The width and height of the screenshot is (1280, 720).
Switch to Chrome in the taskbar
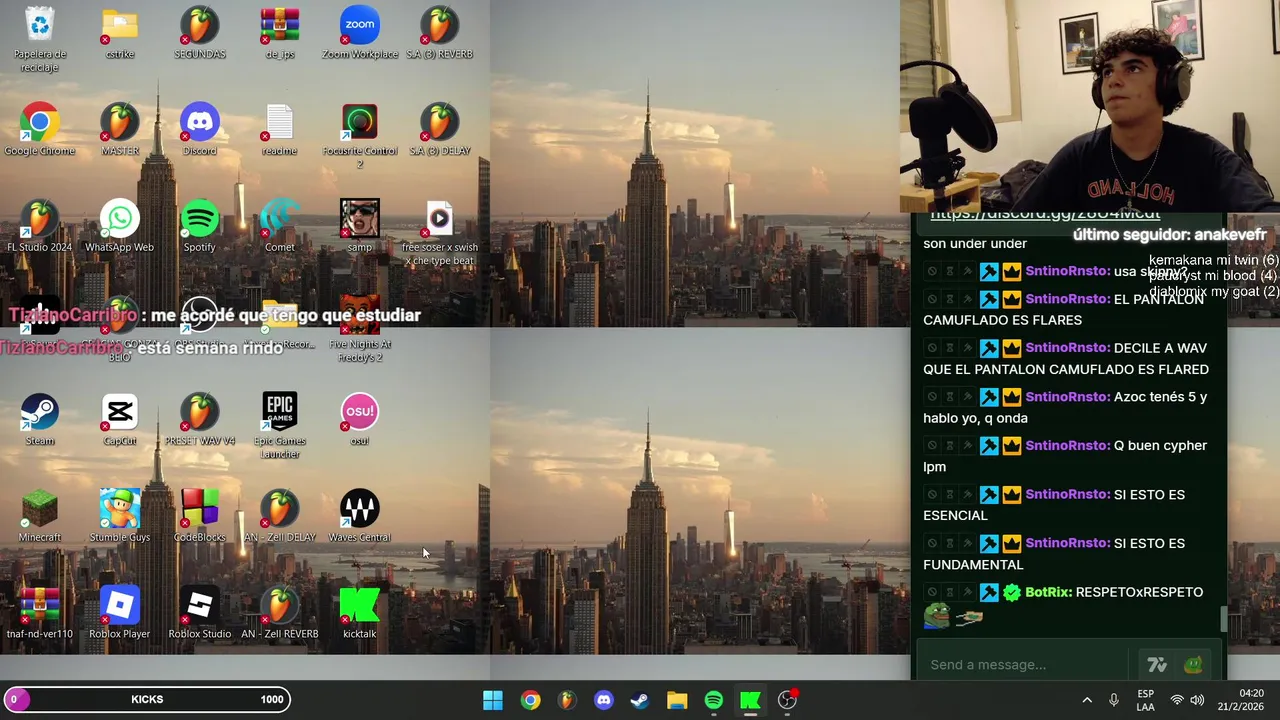530,700
